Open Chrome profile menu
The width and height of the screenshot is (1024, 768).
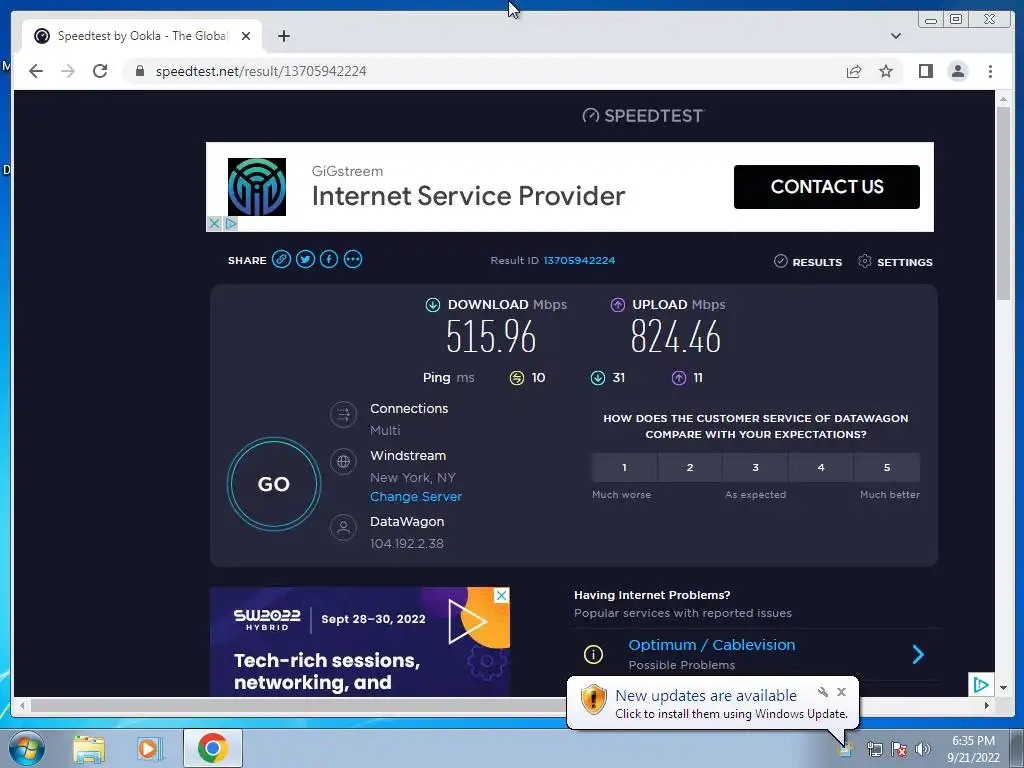coord(958,71)
